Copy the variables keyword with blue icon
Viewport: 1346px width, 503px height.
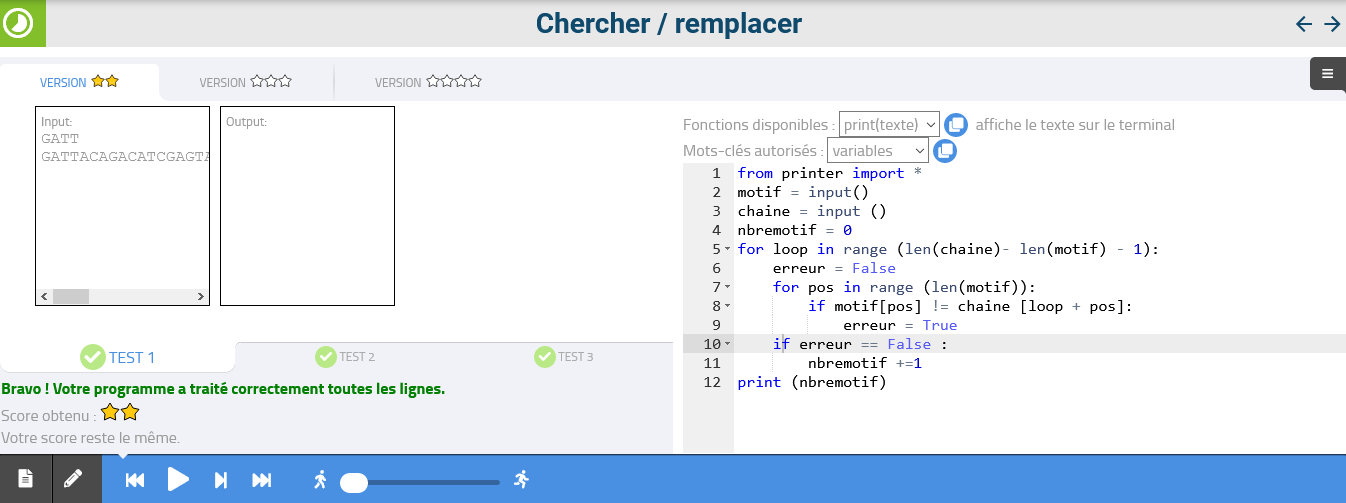tap(945, 151)
